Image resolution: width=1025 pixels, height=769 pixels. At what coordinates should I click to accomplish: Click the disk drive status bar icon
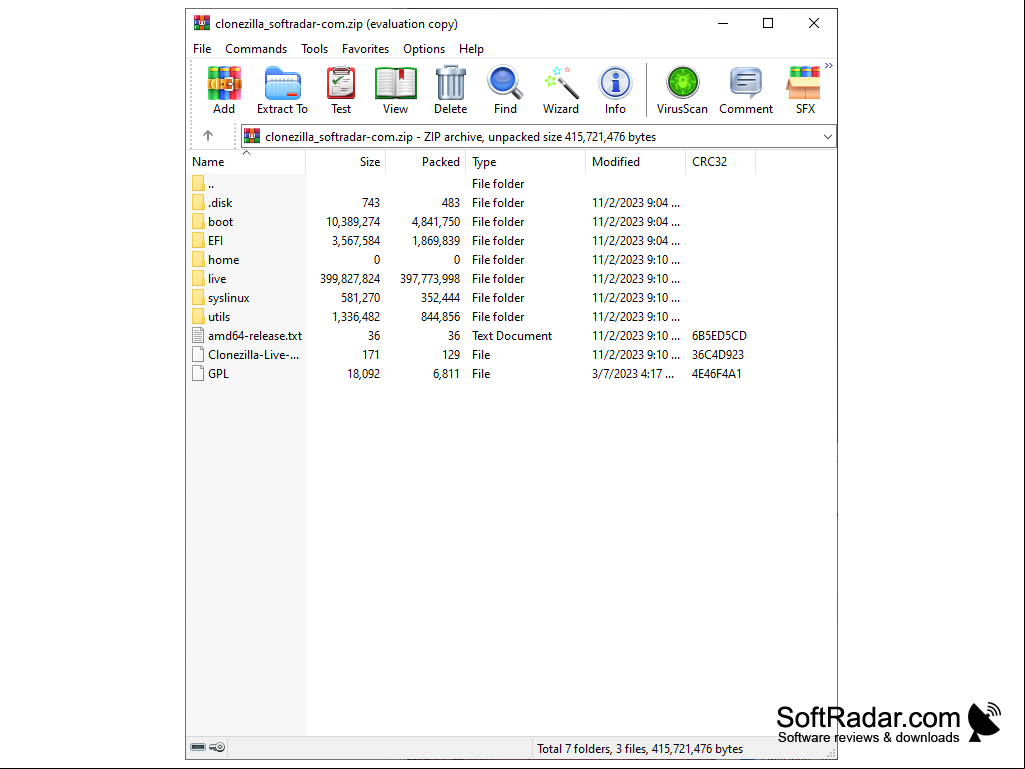tap(198, 747)
